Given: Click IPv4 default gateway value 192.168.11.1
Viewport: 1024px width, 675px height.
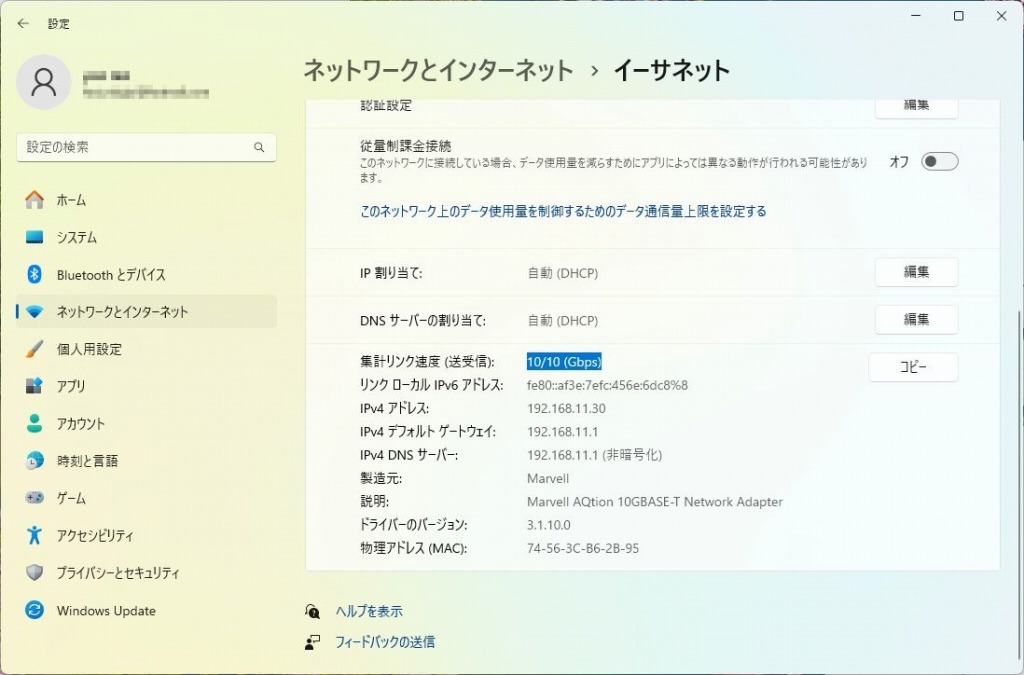Looking at the screenshot, I should click(562, 432).
